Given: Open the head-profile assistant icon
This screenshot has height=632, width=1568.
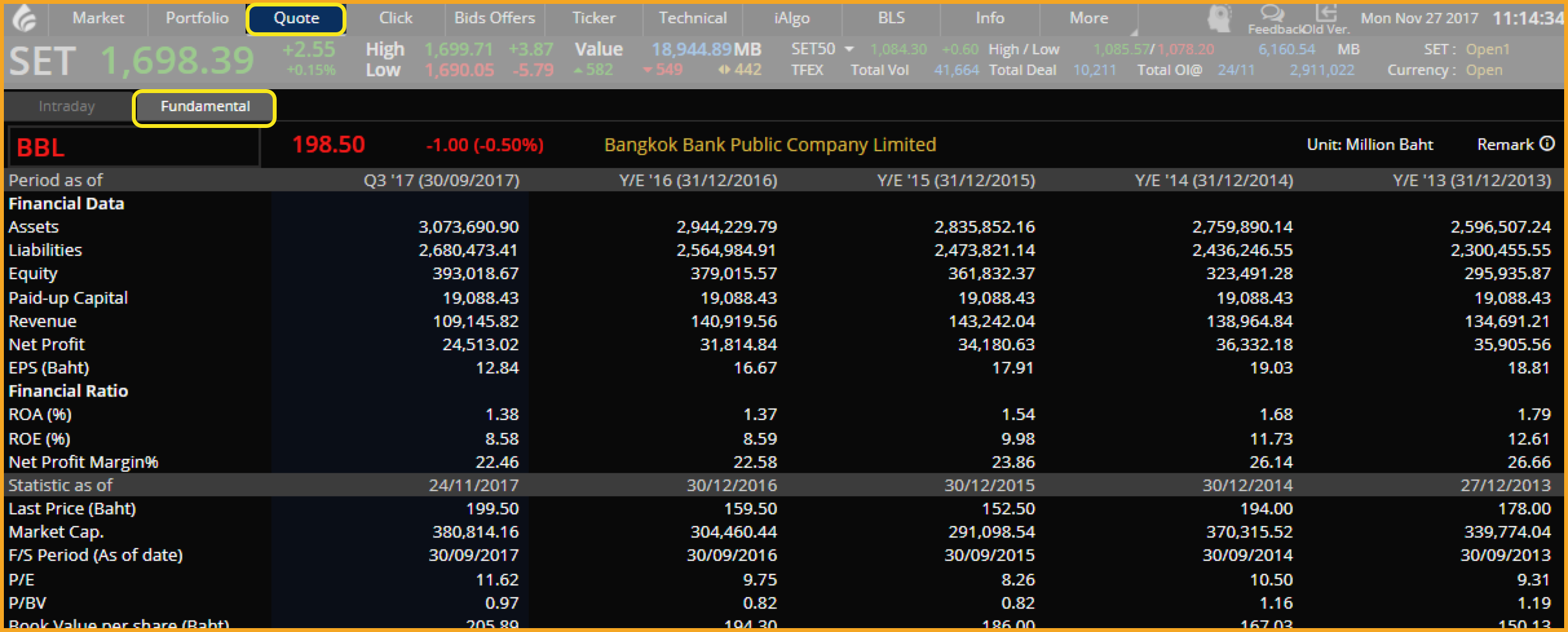Looking at the screenshot, I should (x=1219, y=18).
